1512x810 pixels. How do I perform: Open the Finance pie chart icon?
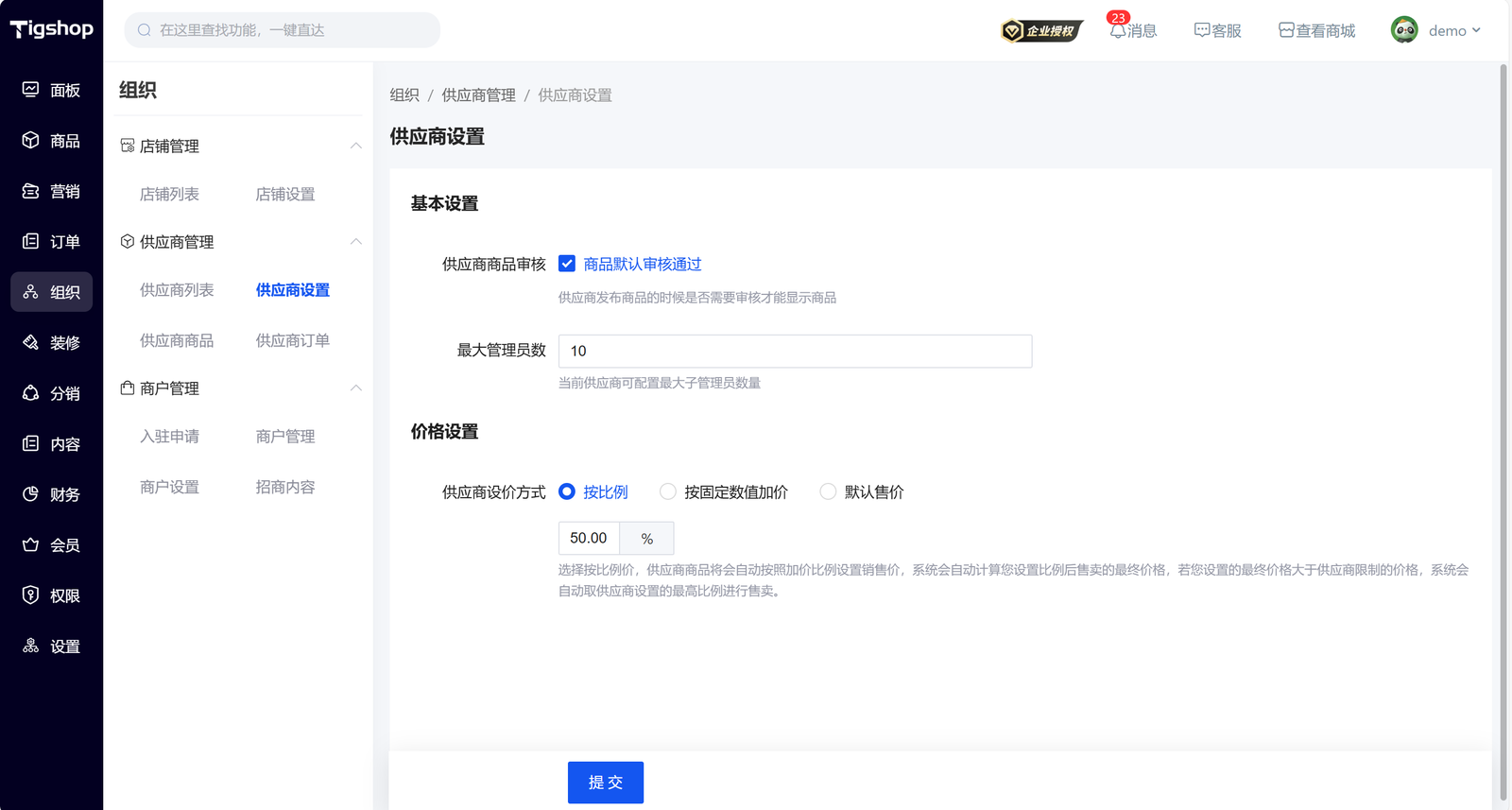click(x=31, y=494)
